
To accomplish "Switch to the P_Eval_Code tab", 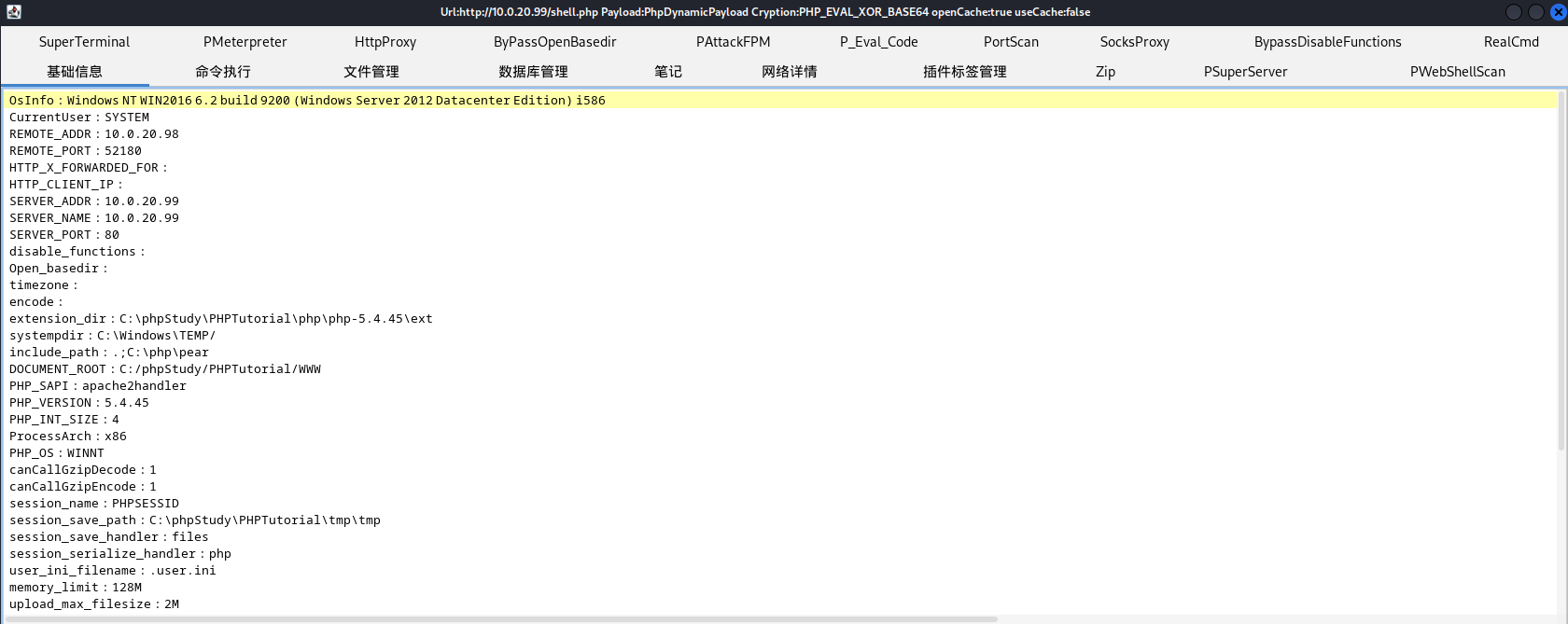I will [x=878, y=42].
